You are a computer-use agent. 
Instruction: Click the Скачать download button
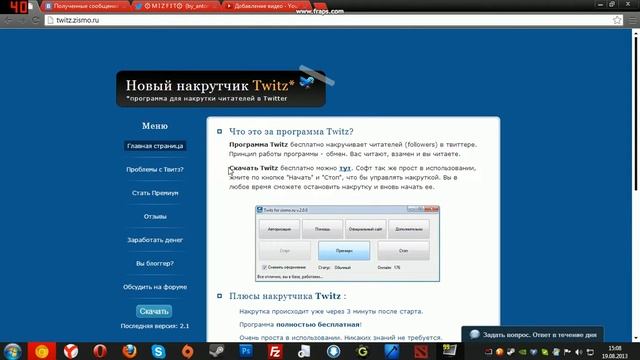point(154,311)
